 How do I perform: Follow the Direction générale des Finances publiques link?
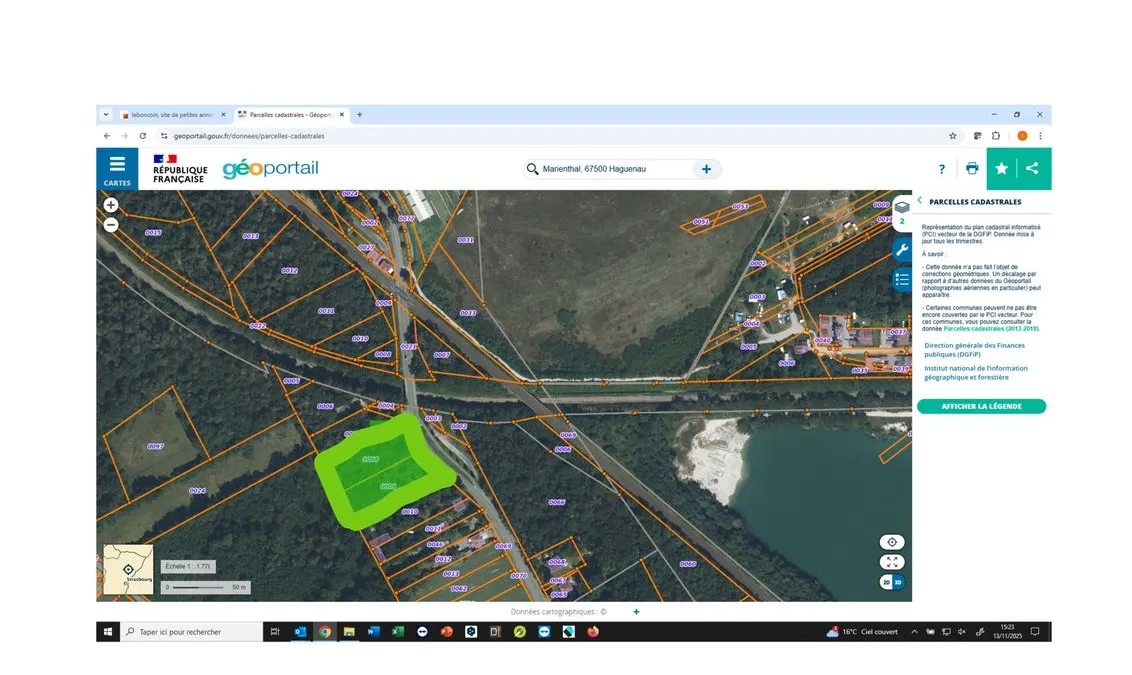point(974,350)
